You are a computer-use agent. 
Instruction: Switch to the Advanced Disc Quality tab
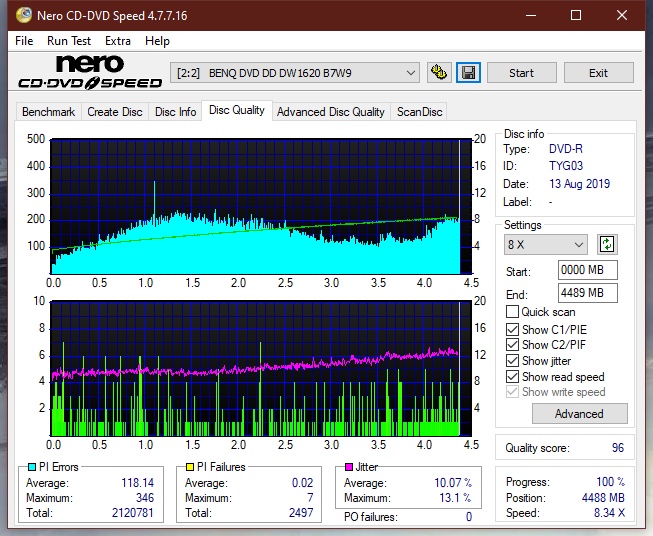pos(331,112)
